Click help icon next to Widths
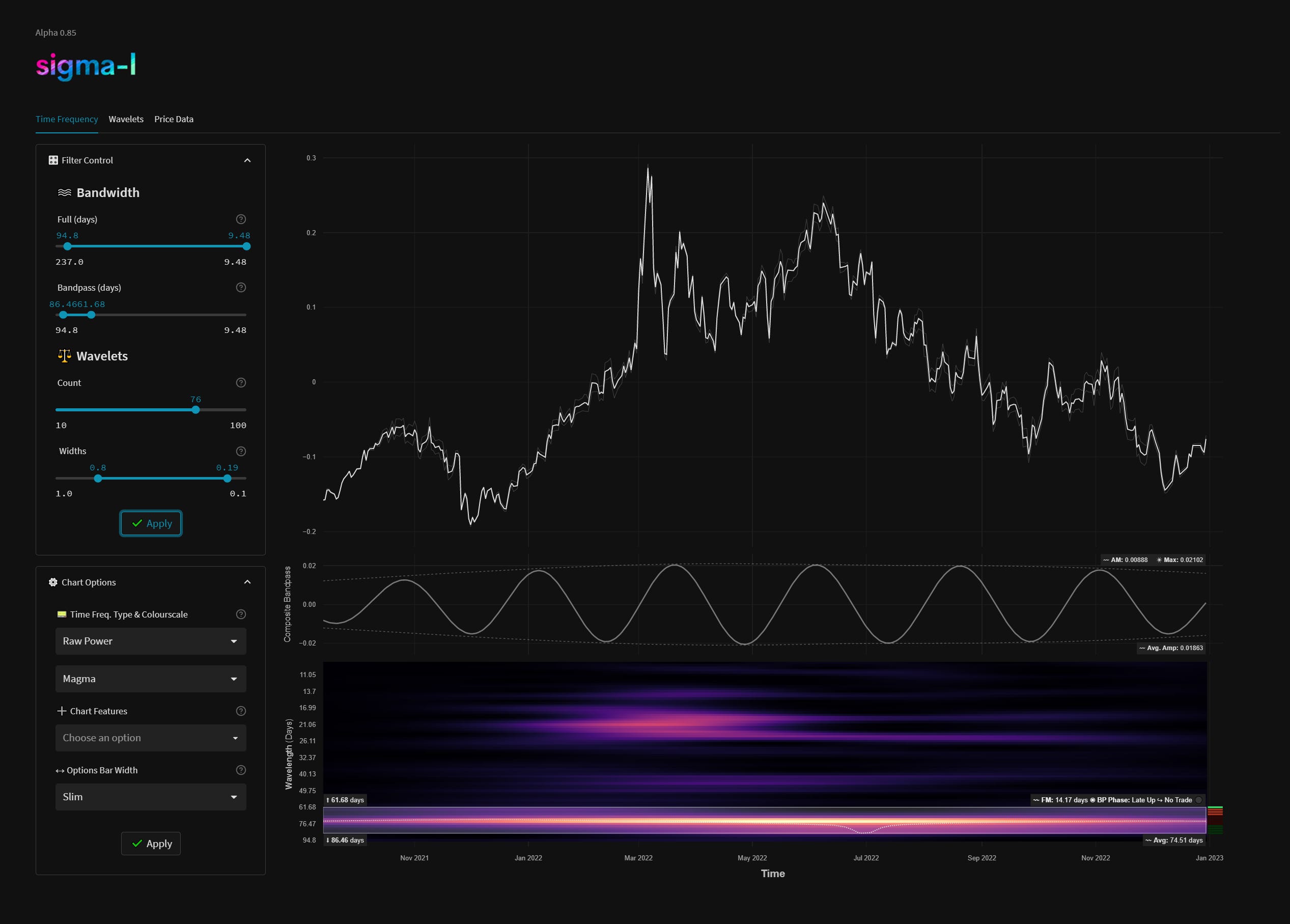1290x924 pixels. (x=241, y=451)
